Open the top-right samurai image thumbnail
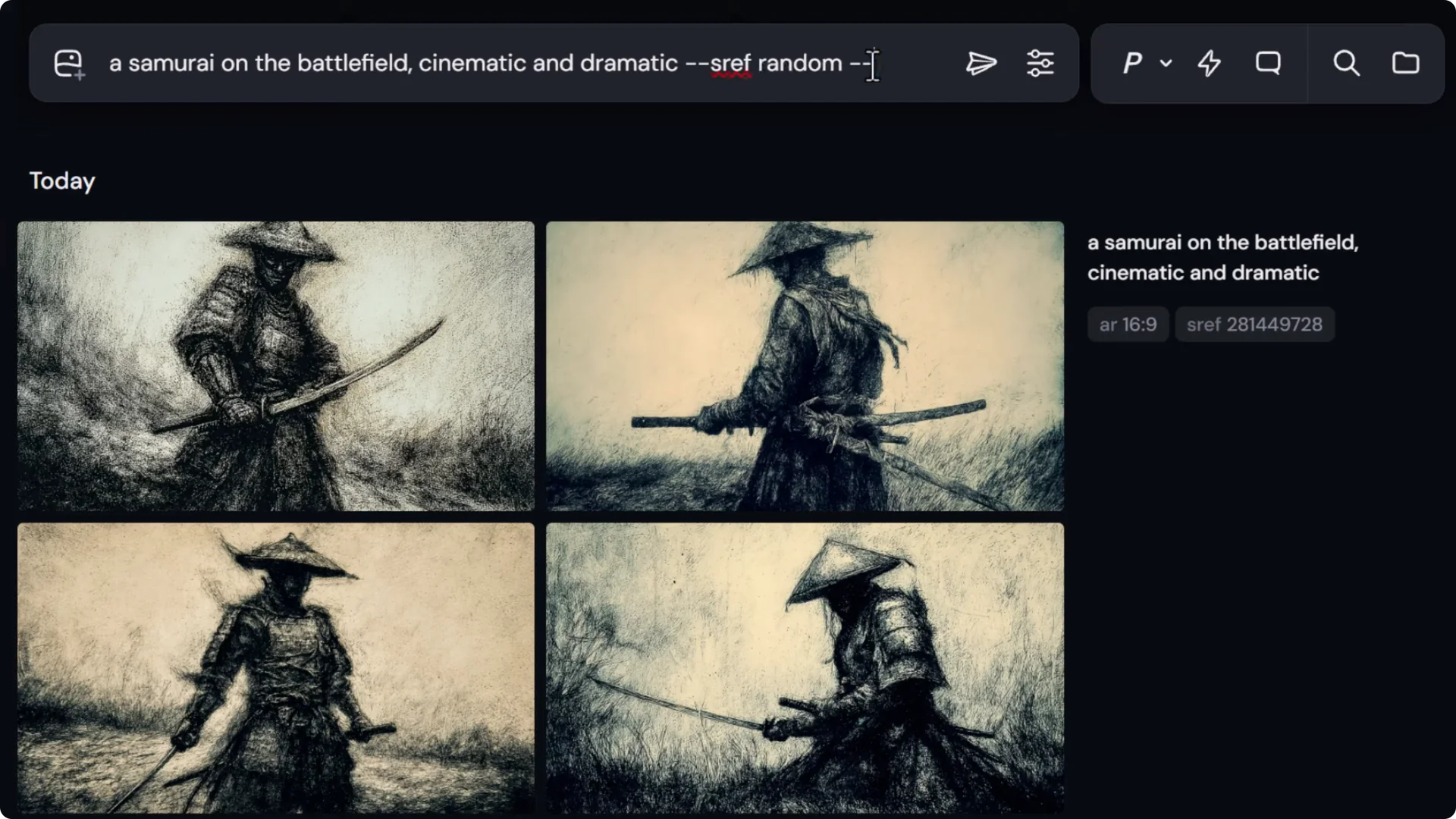The width and height of the screenshot is (1456, 819). tap(805, 366)
